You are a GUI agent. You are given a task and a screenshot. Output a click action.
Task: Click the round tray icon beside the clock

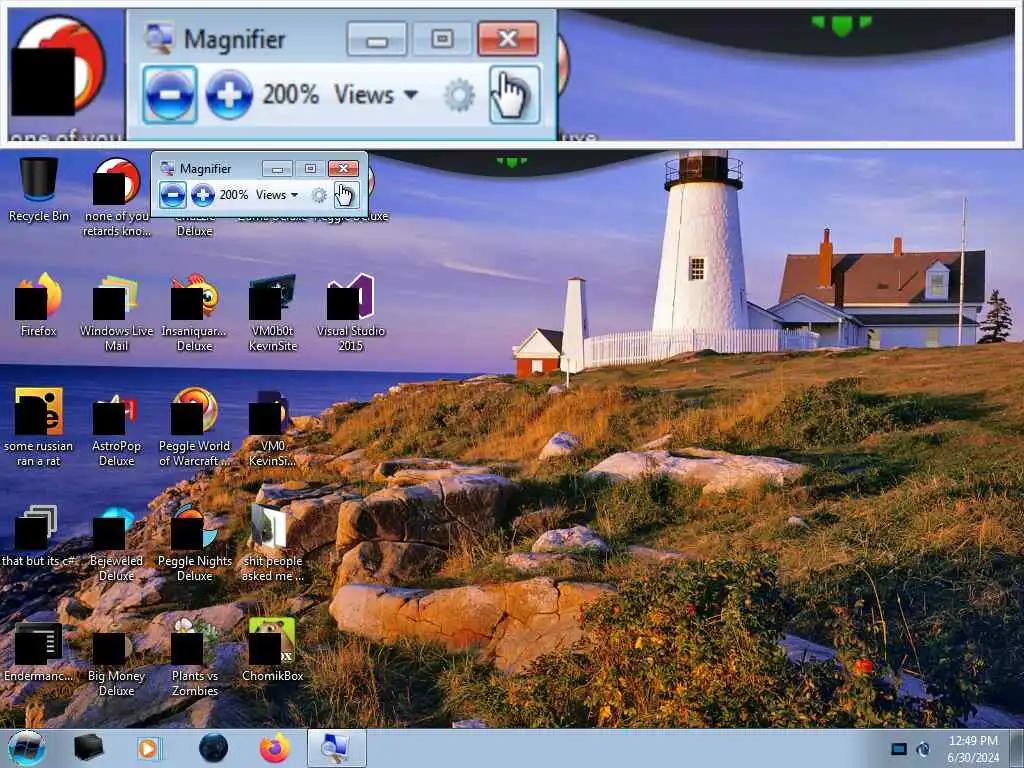[923, 749]
